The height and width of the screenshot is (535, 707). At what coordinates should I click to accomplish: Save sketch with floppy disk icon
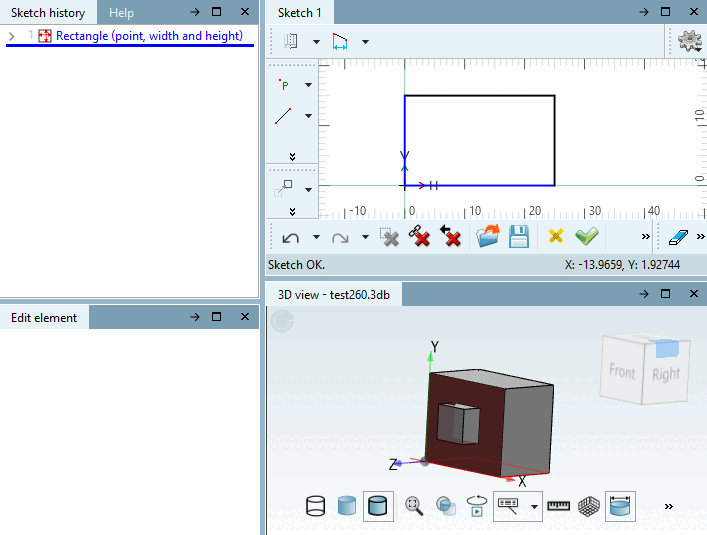point(519,236)
